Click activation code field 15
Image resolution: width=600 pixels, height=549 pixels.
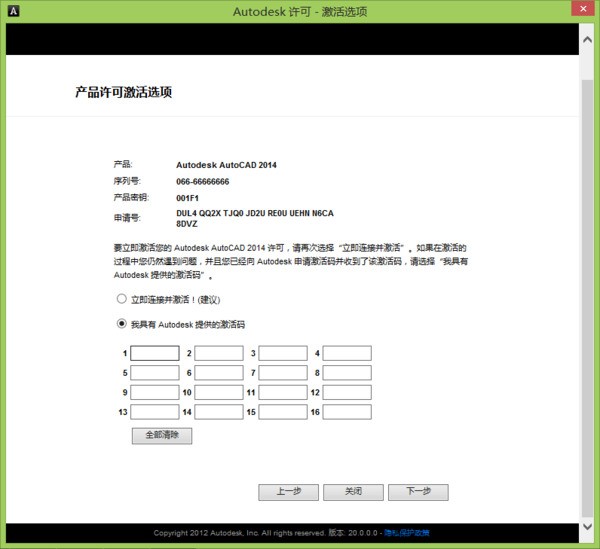click(x=283, y=412)
